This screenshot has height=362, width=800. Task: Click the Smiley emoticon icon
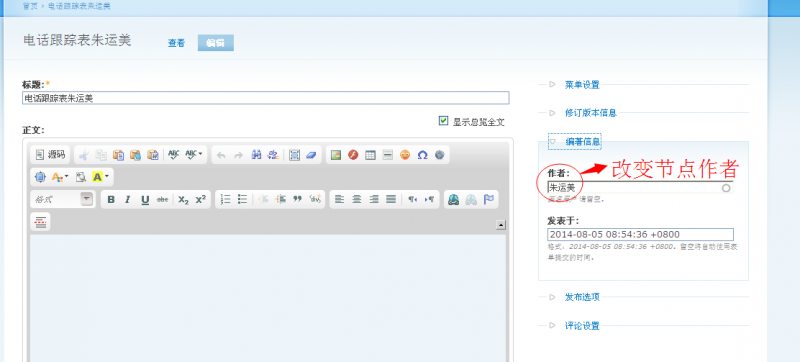tap(405, 155)
